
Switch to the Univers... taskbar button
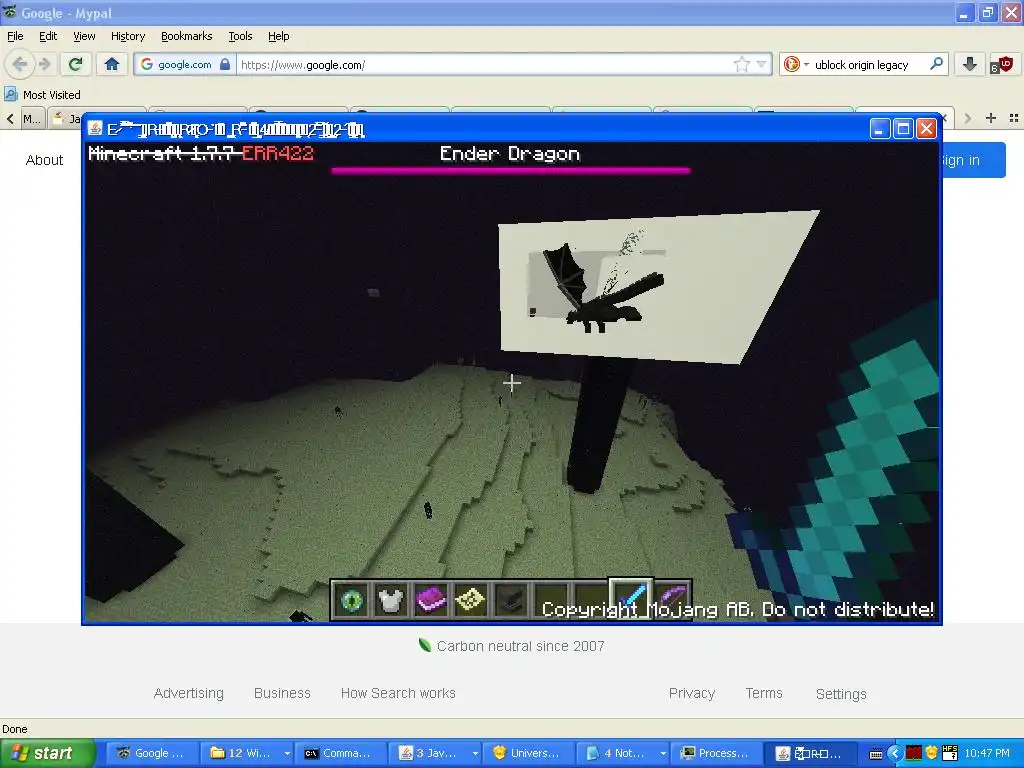tap(528, 753)
